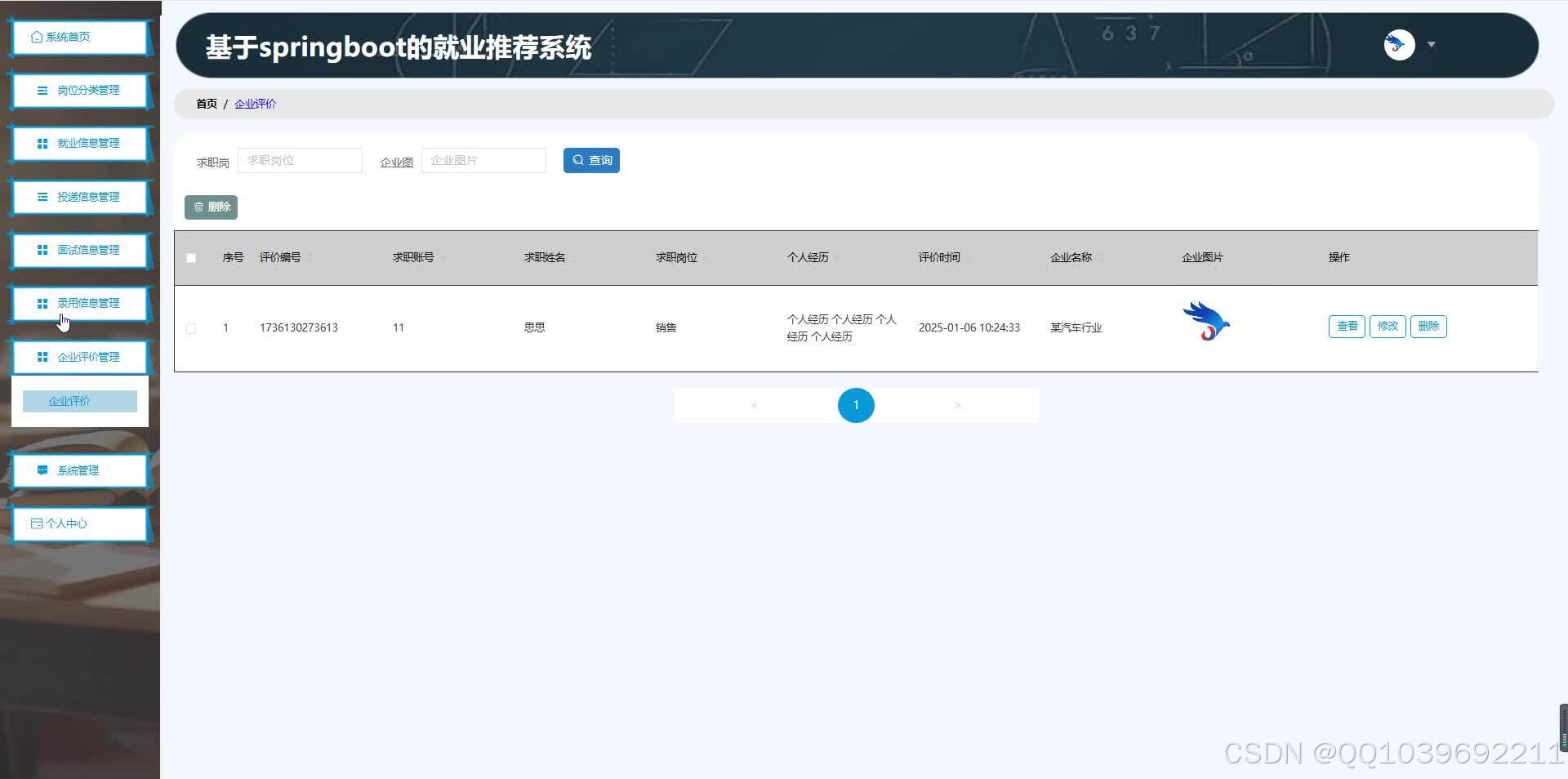Open the avatar dropdown at top right
1568x779 pixels.
pyautogui.click(x=1432, y=45)
